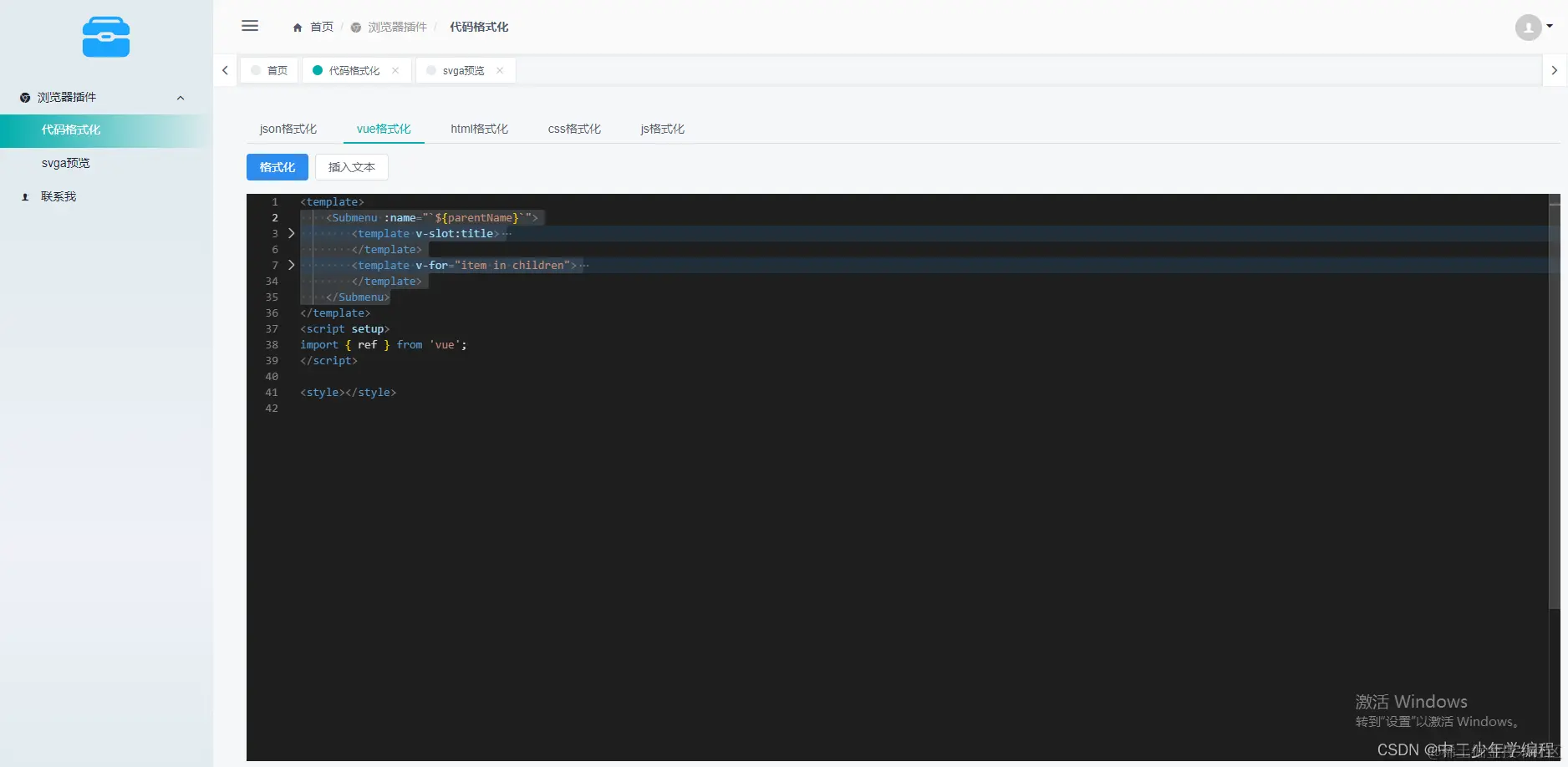Collapse the 浏览器插件 sidebar group
1568x767 pixels.
click(x=181, y=98)
